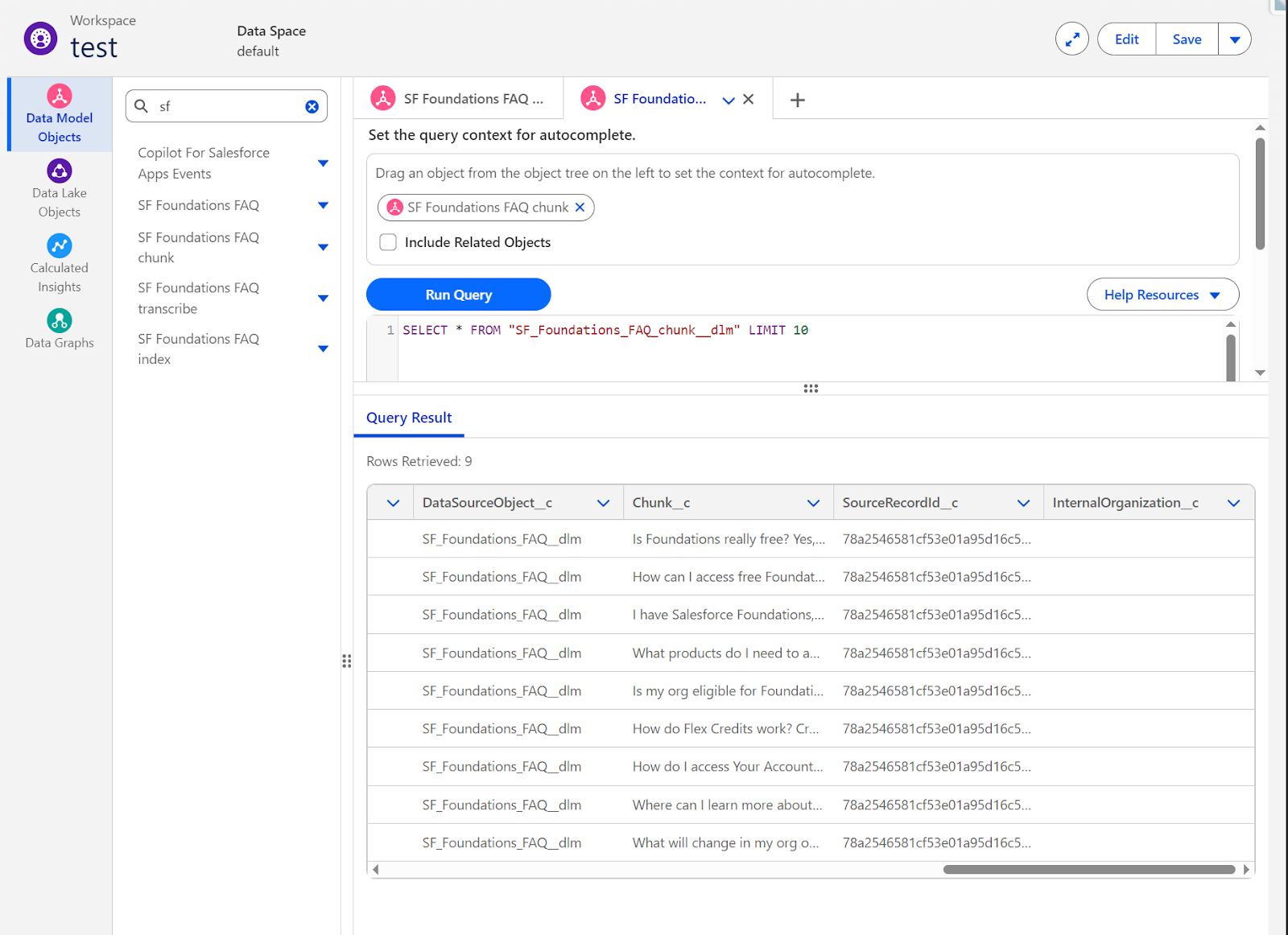Run the SQL query
The width and height of the screenshot is (1288, 935).
pyautogui.click(x=458, y=295)
